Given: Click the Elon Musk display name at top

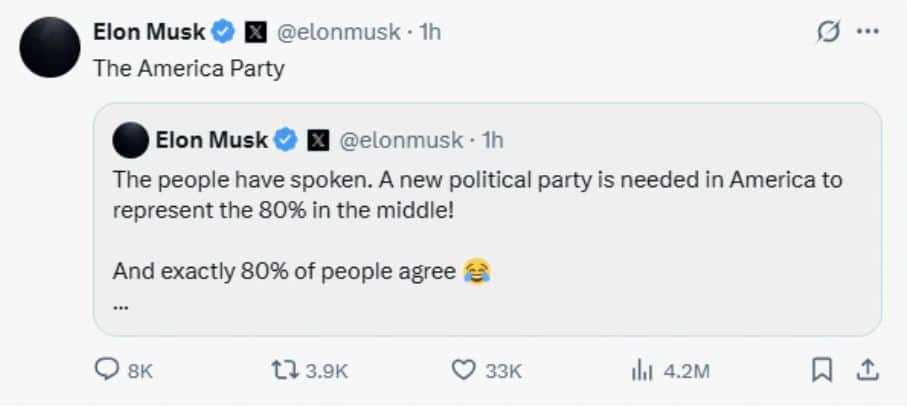Looking at the screenshot, I should tap(149, 32).
